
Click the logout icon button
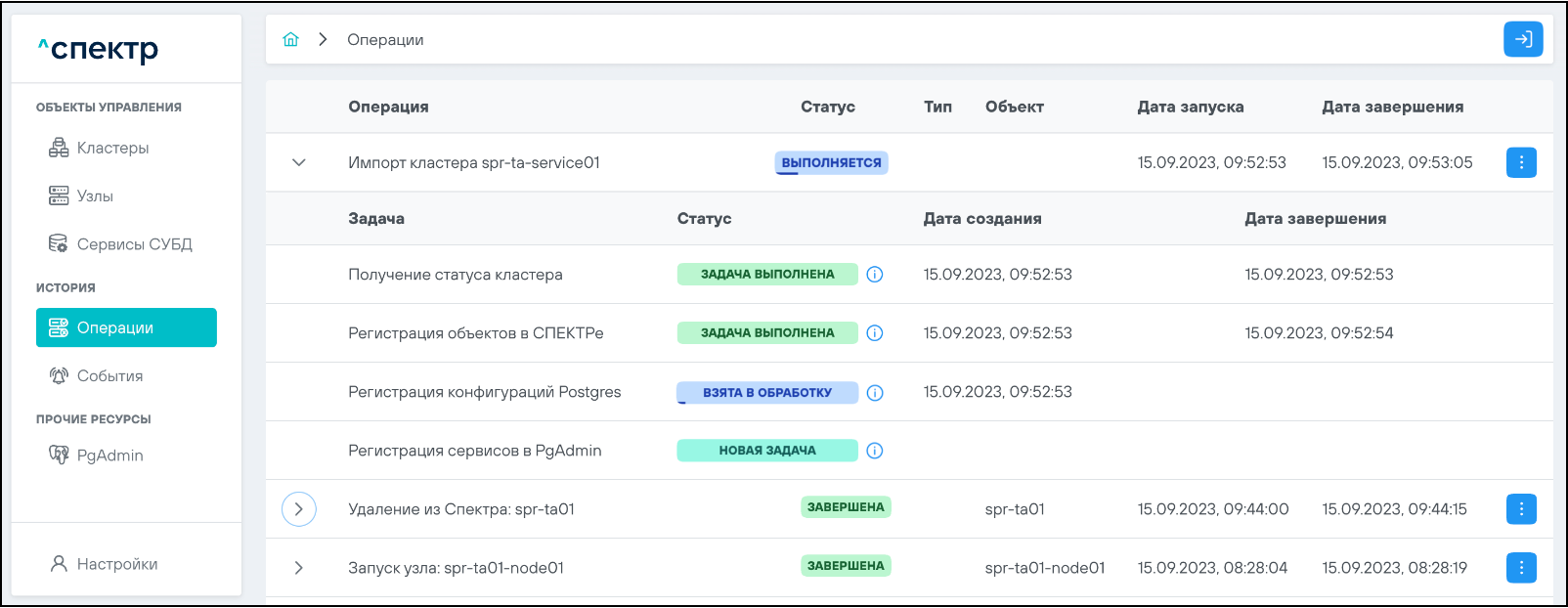point(1522,40)
